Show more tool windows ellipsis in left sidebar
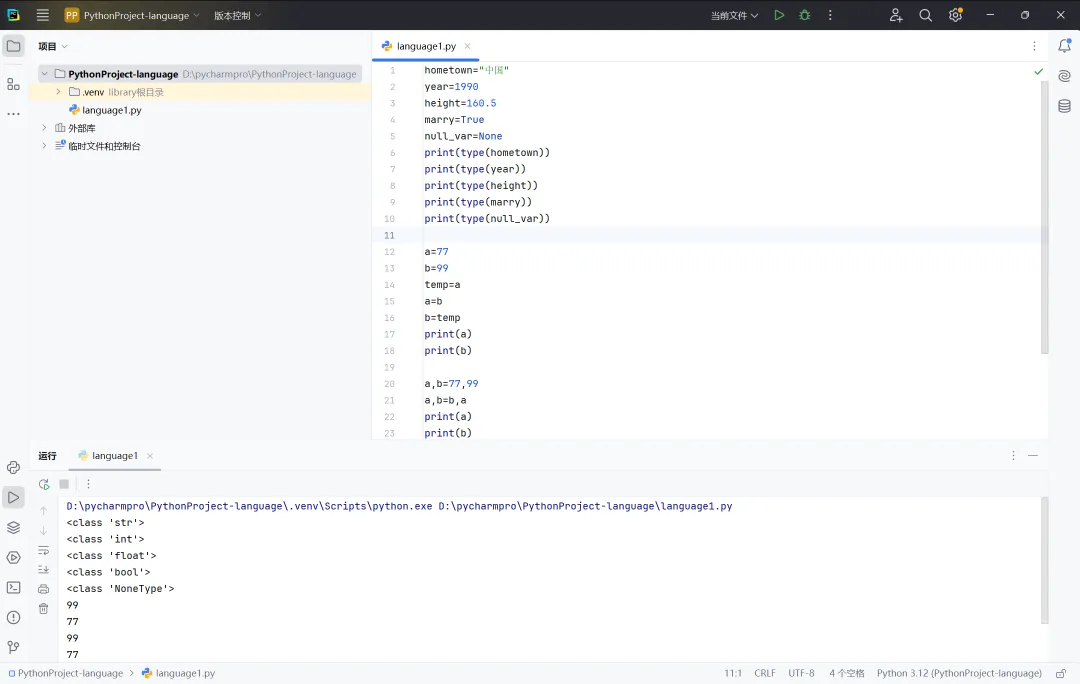The height and width of the screenshot is (684, 1080). [x=13, y=114]
